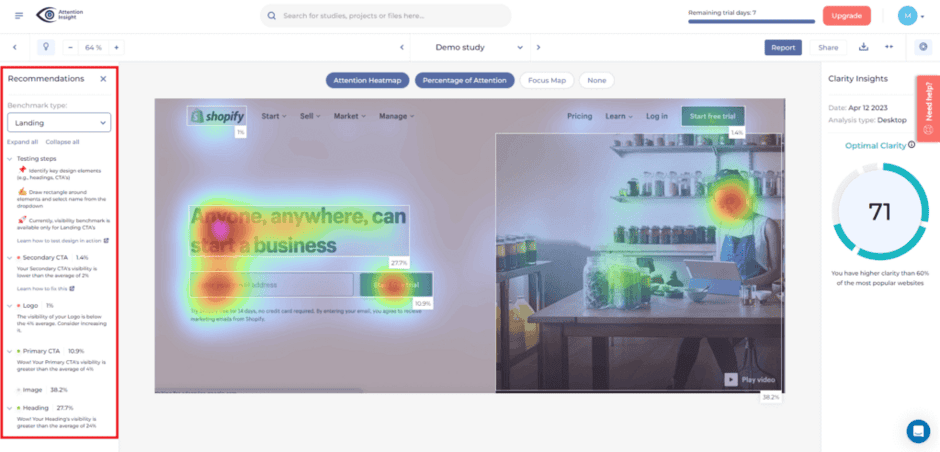
Task: Open the hamburger menu icon
Action: tap(19, 16)
